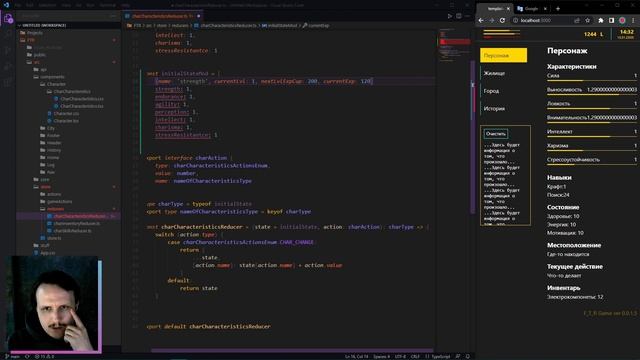Open the Персонаж navigation tab
The width and height of the screenshot is (640, 360).
[x=503, y=55]
